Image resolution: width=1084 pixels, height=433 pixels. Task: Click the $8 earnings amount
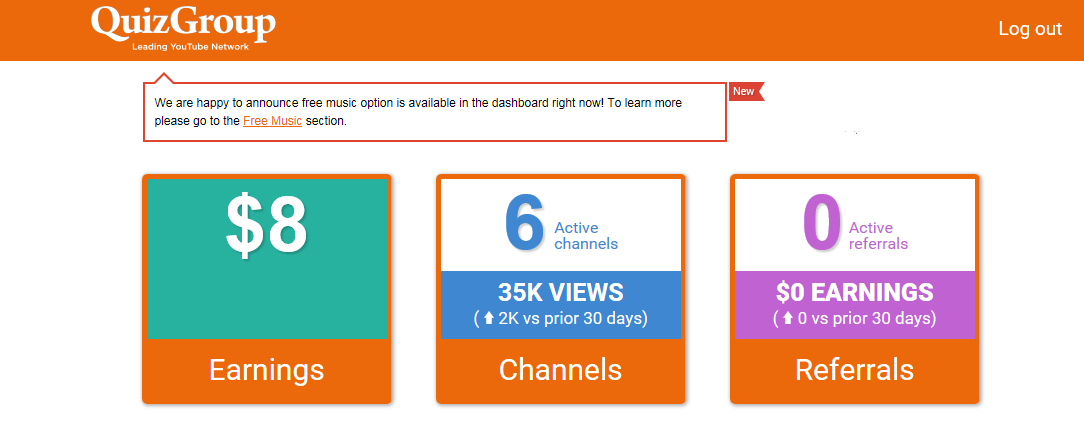point(266,225)
